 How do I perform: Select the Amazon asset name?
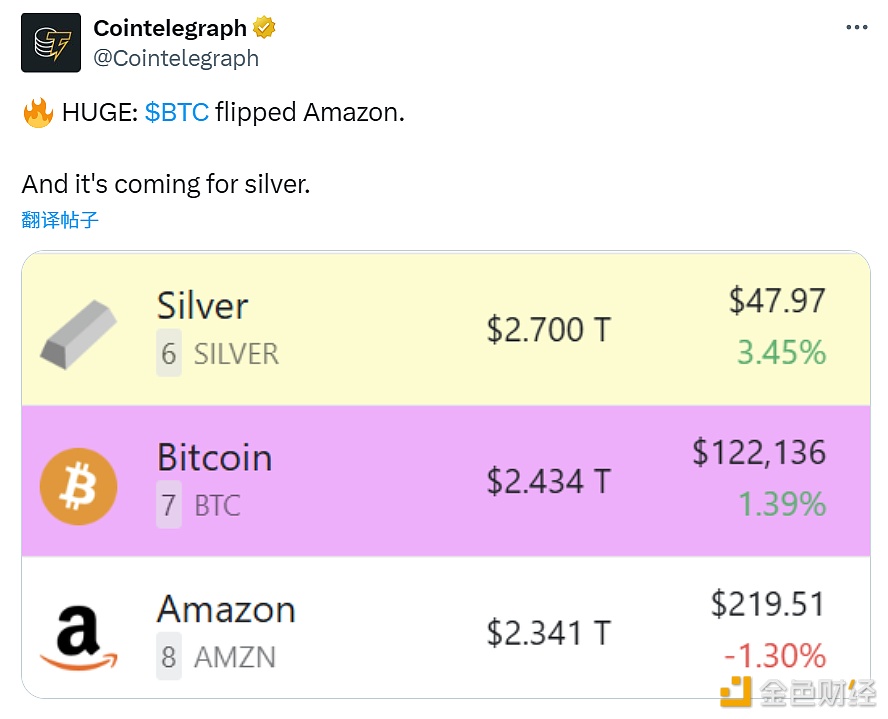(x=226, y=610)
